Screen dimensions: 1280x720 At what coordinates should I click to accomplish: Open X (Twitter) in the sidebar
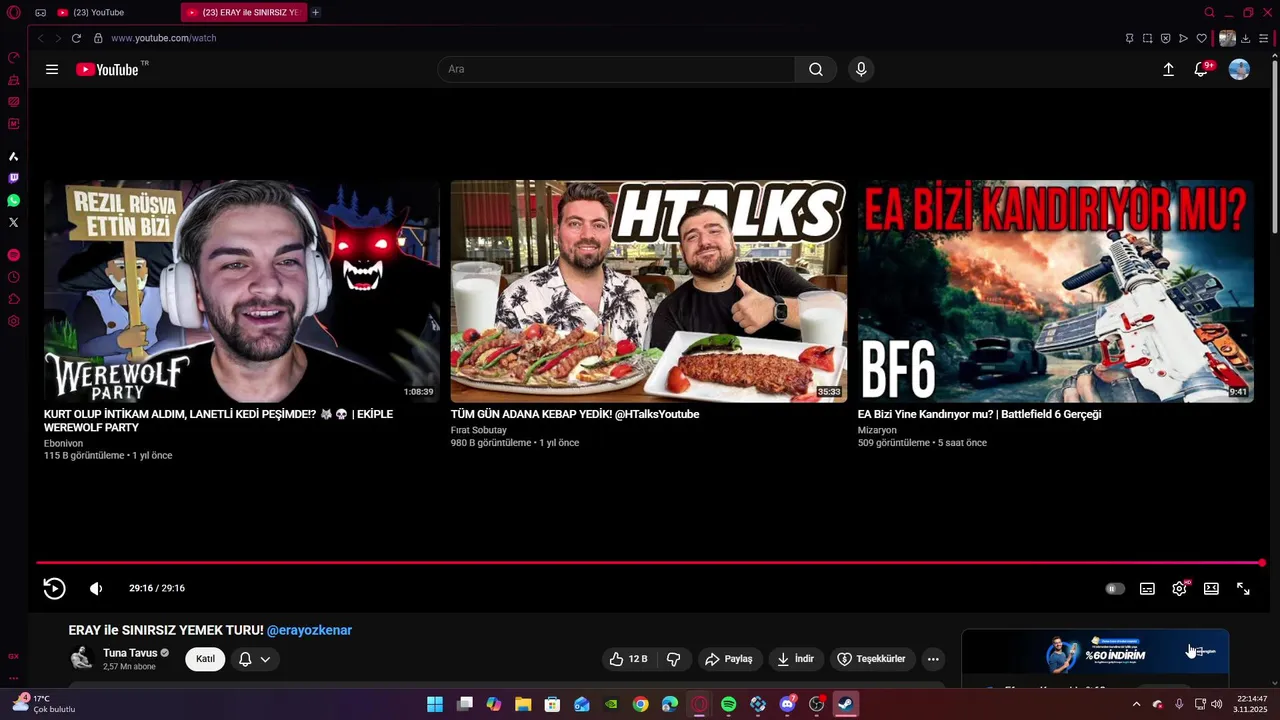tap(13, 222)
